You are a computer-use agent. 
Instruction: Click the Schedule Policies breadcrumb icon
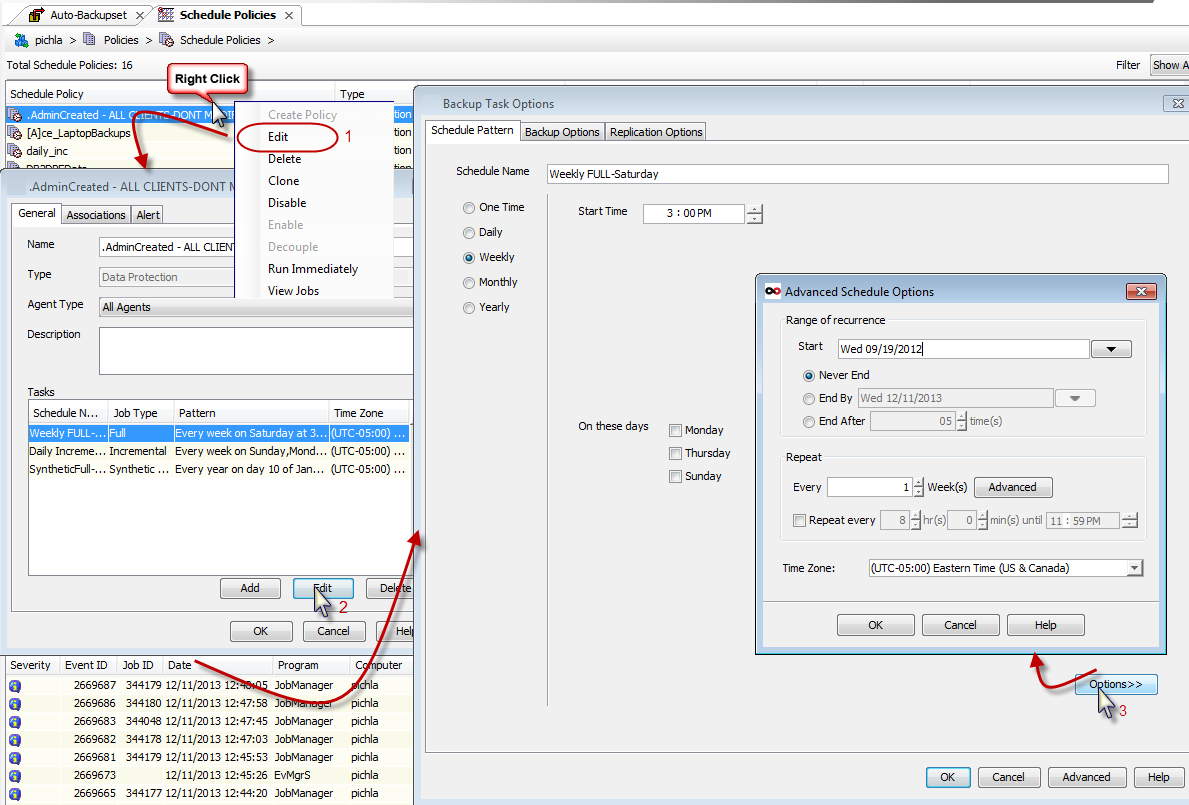166,39
